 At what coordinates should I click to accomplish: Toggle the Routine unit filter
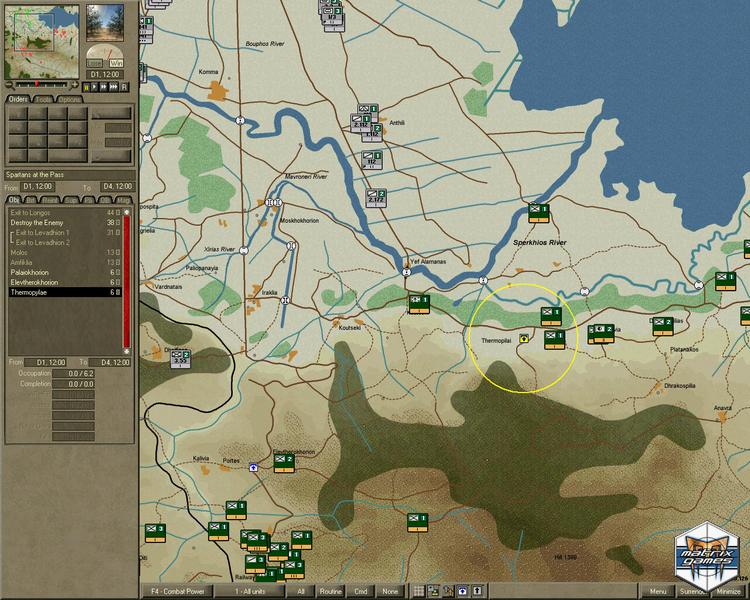tap(330, 591)
